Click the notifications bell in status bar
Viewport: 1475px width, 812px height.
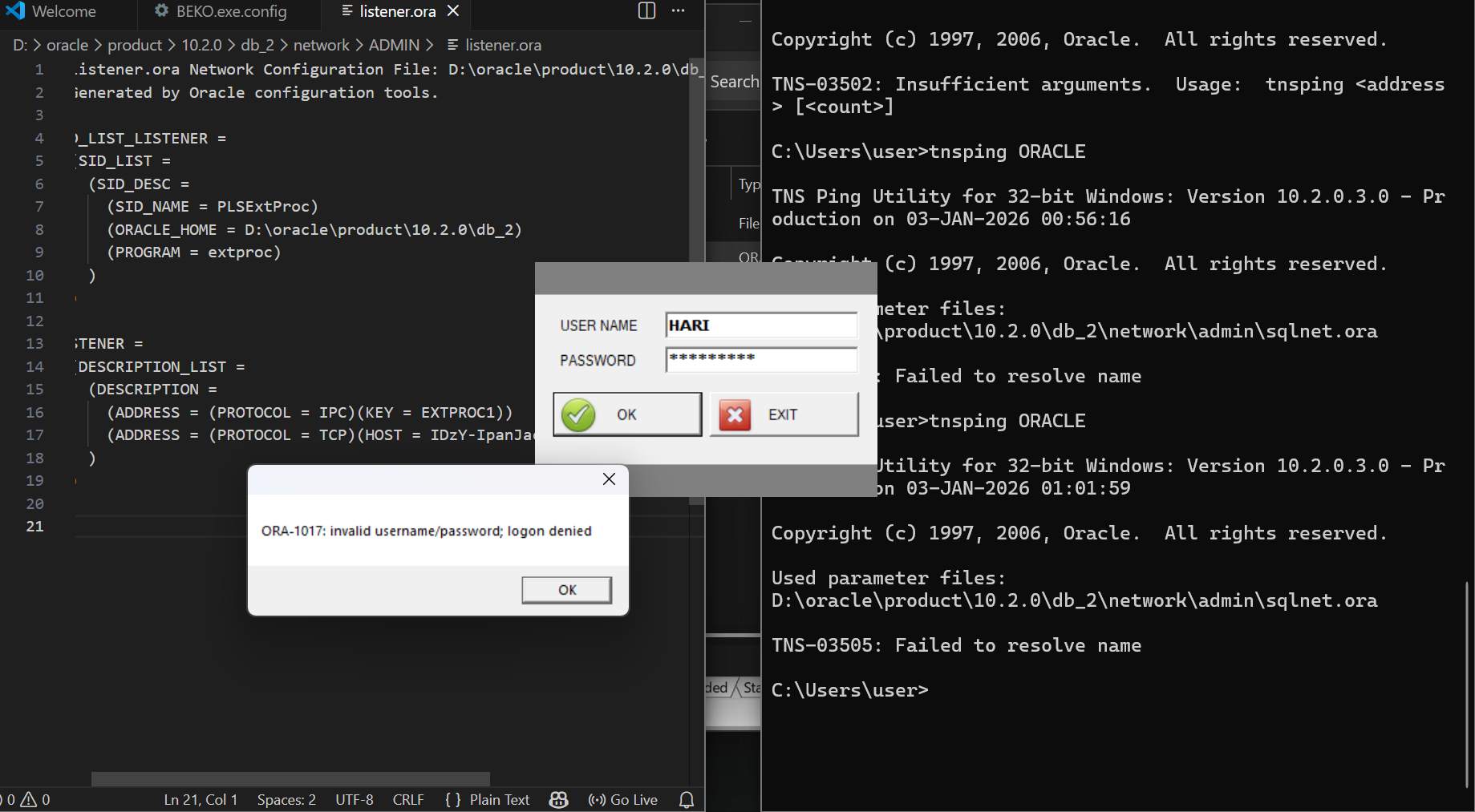[687, 799]
